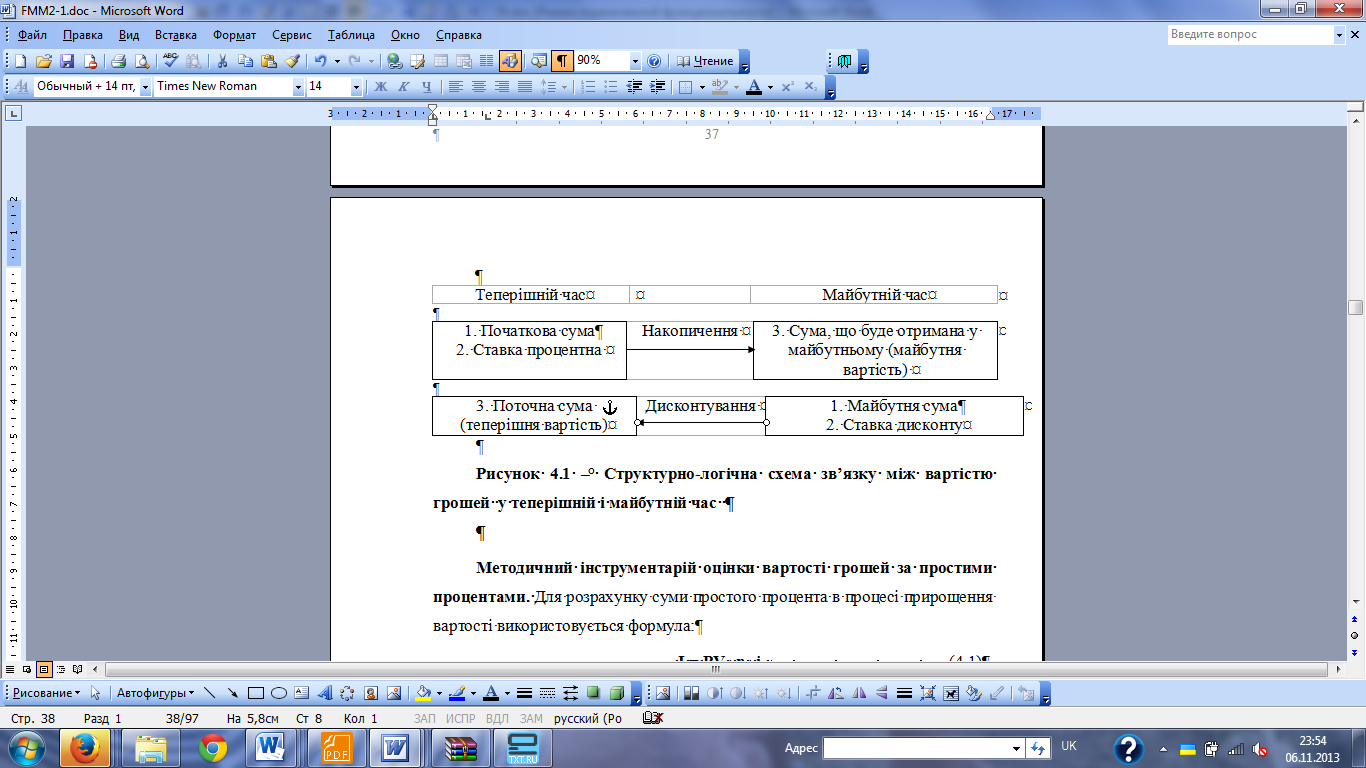This screenshot has height=768, width=1366.
Task: Open the Style dropdown 'Обычный + 14 пт'
Action: (x=146, y=87)
